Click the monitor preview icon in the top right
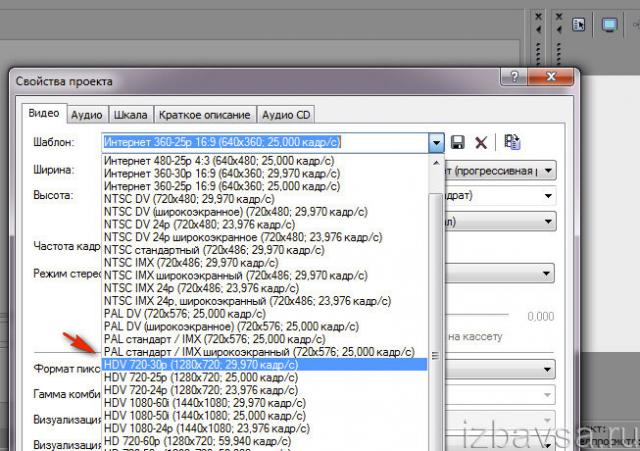The height and width of the screenshot is (451, 640). [609, 25]
